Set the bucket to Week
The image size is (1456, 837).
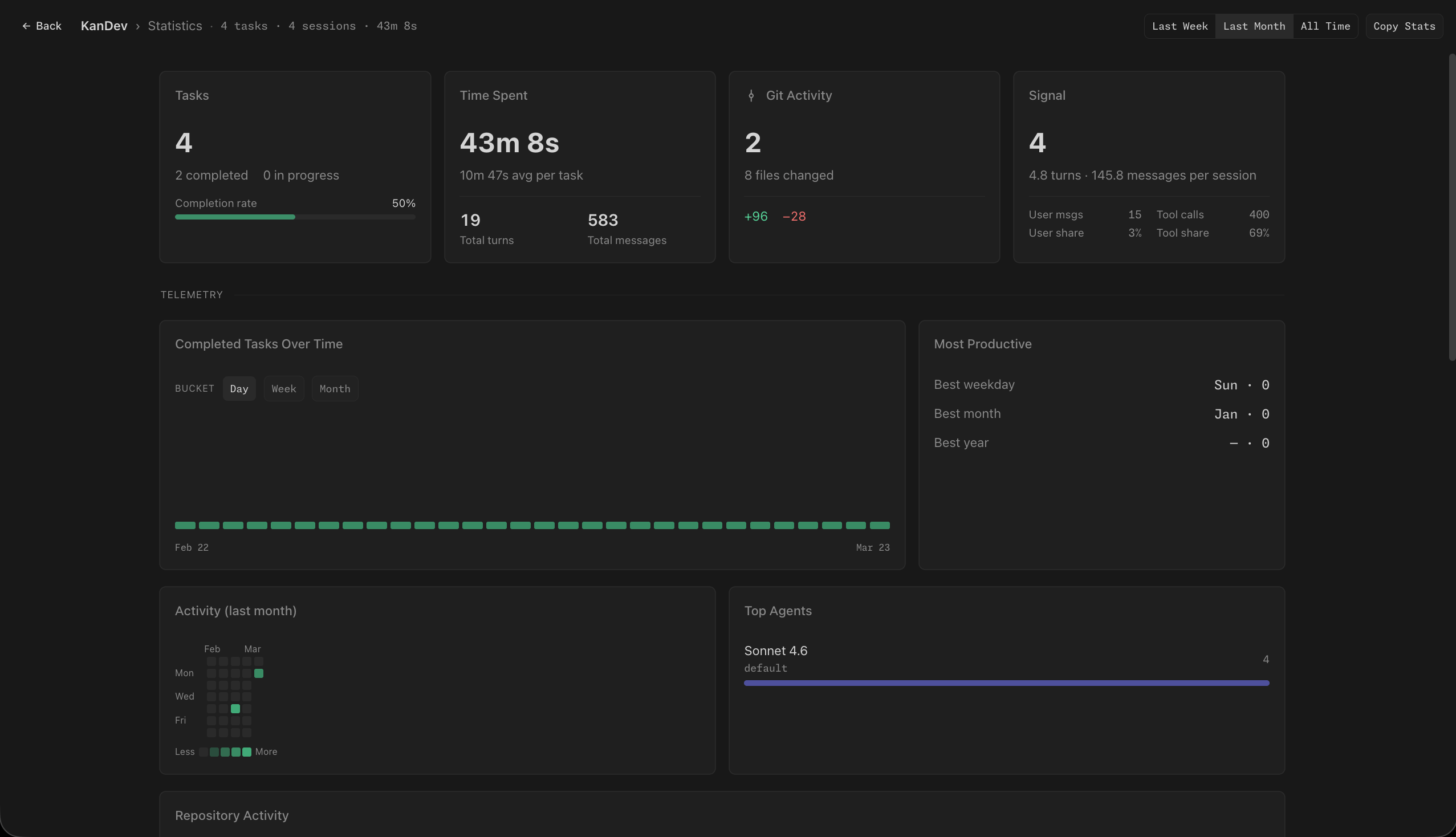pos(284,389)
